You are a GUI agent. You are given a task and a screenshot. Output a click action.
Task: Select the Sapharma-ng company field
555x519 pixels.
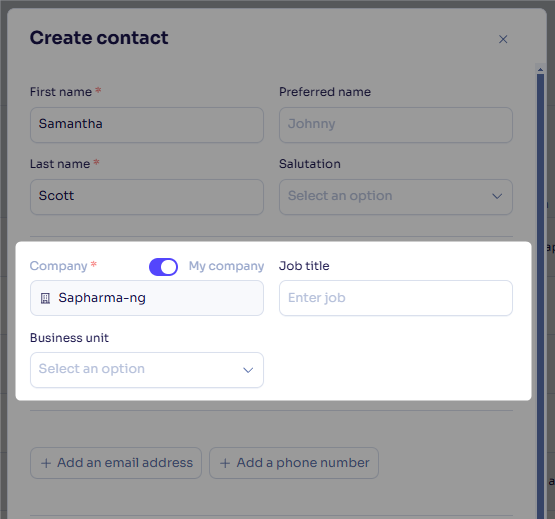click(147, 298)
